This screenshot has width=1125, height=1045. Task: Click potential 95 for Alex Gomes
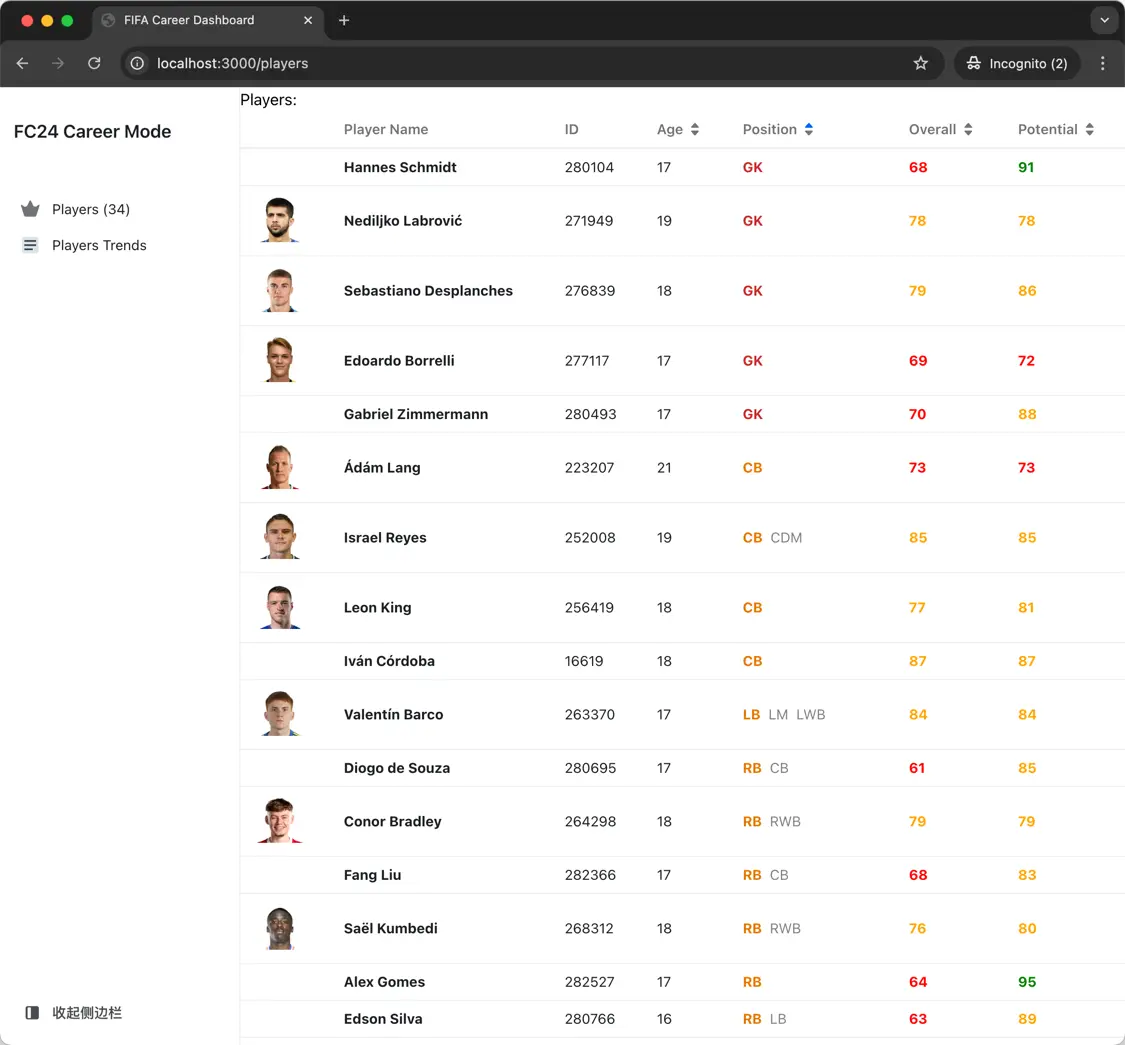1027,982
